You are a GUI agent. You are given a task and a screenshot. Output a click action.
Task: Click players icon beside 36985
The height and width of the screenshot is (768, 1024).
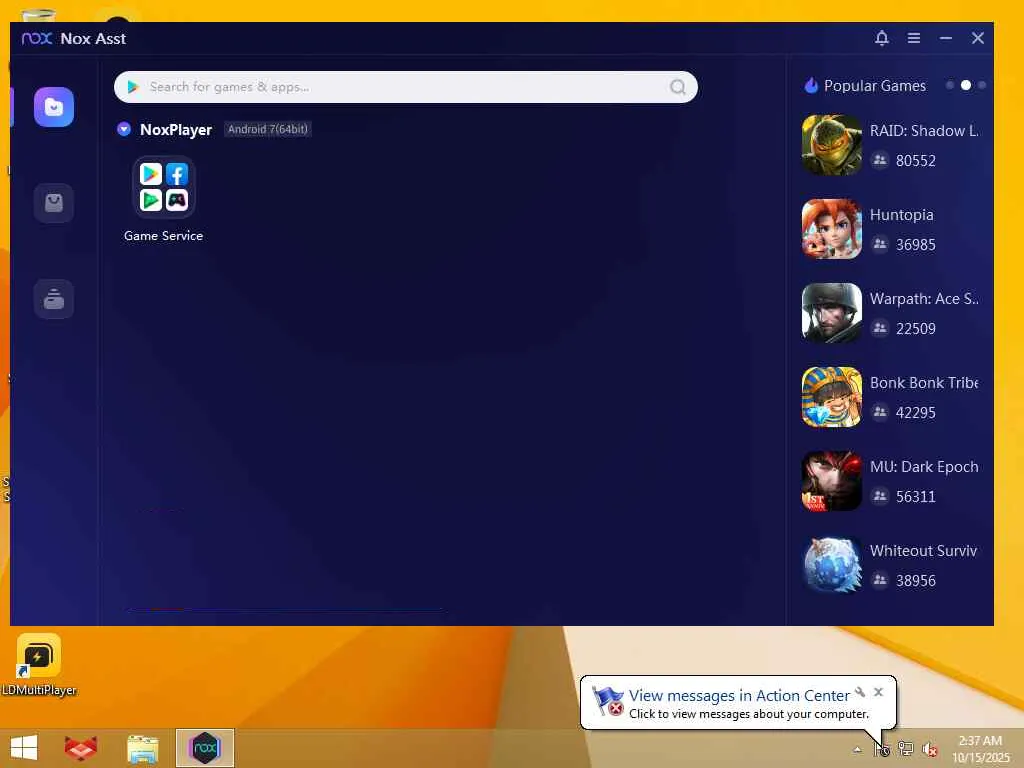click(x=880, y=244)
